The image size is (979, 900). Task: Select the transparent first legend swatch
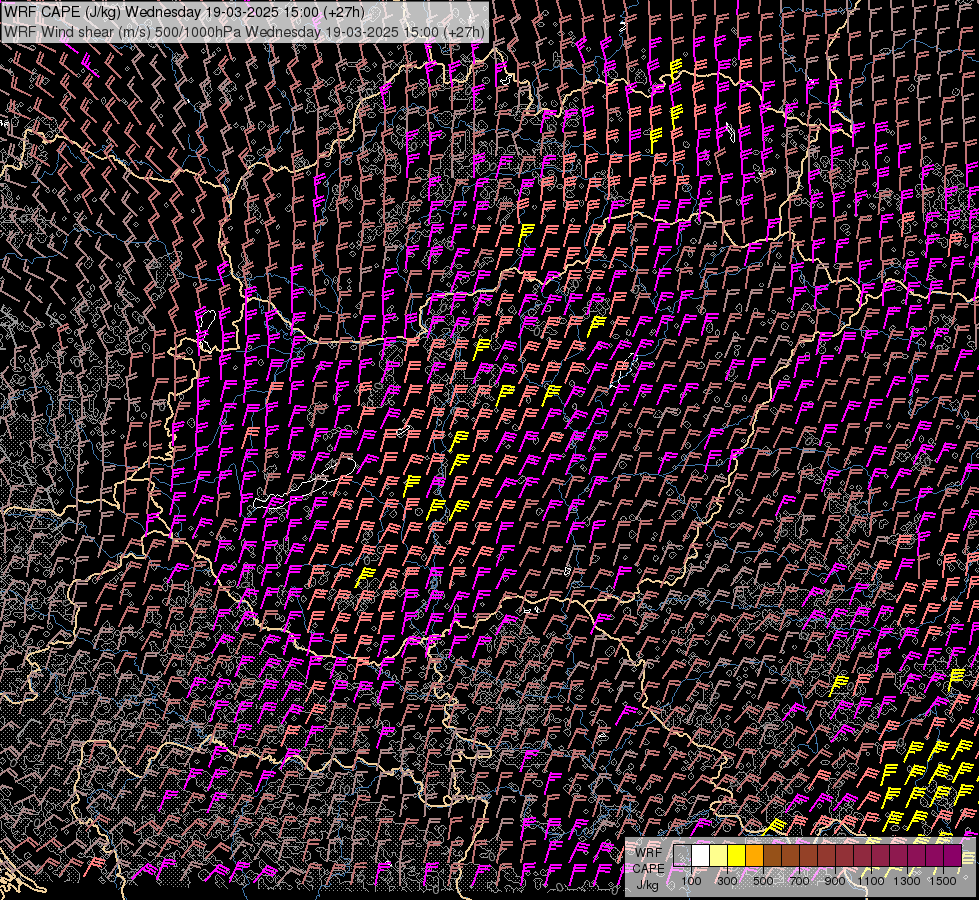682,855
